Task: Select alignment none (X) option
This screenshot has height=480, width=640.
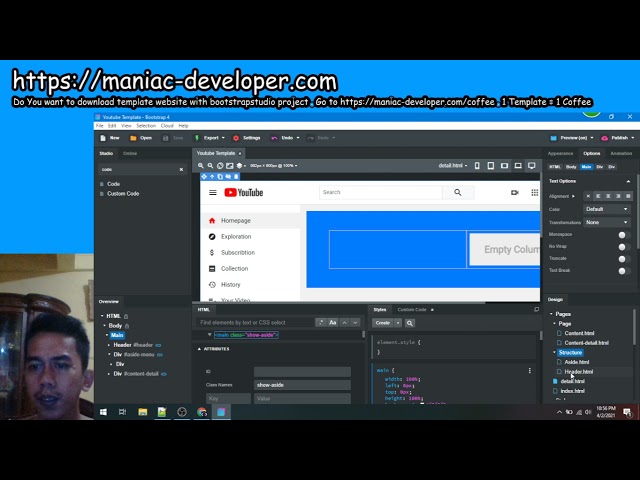Action: tap(588, 196)
